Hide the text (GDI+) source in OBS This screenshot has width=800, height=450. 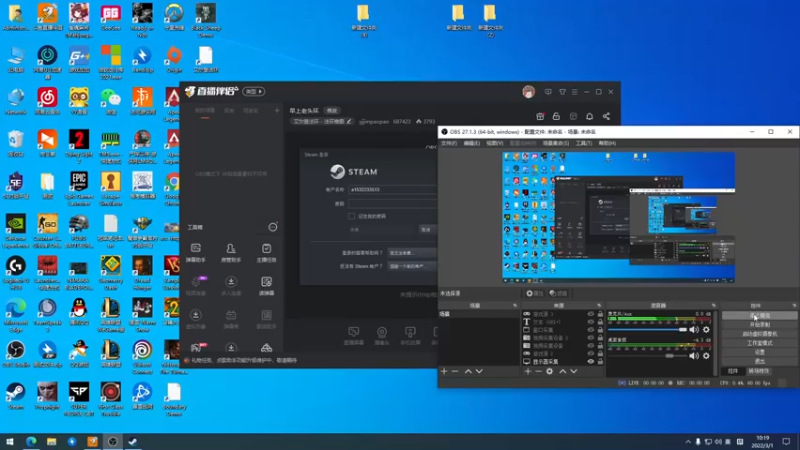591,322
